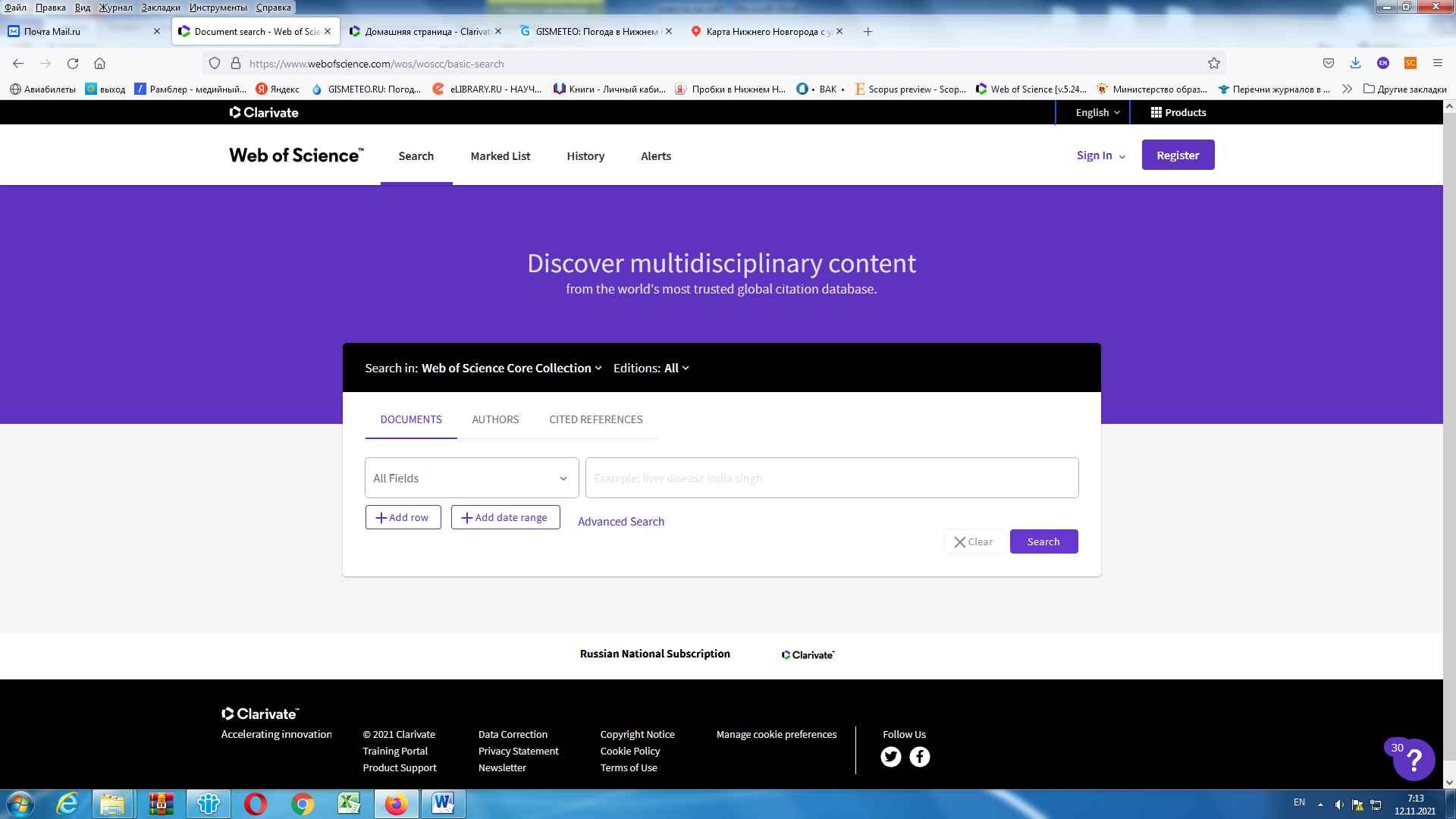
Task: Change Web of Science Core Collection database
Action: (x=512, y=368)
